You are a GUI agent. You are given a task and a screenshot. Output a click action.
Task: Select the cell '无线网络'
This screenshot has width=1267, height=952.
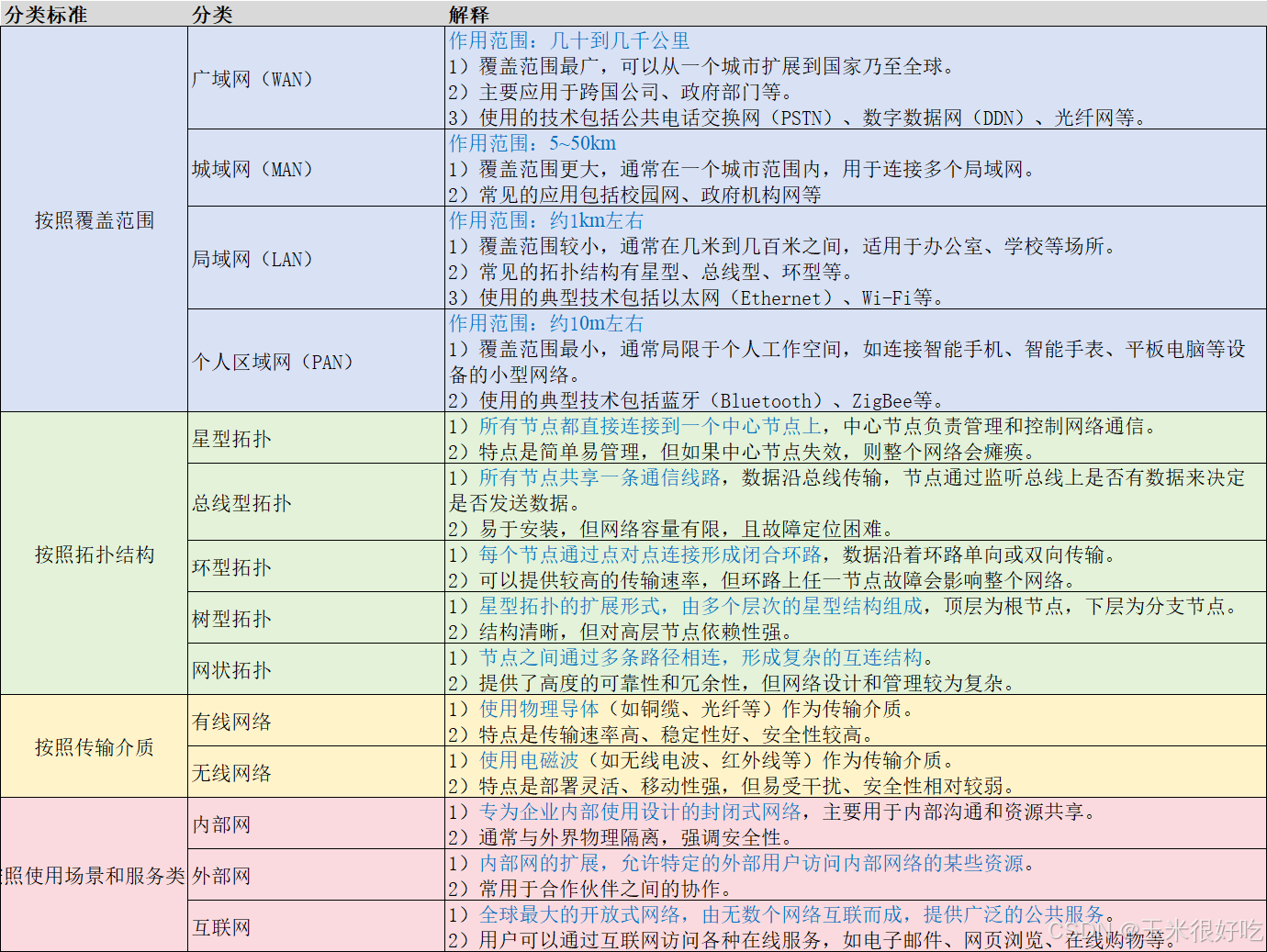[316, 772]
